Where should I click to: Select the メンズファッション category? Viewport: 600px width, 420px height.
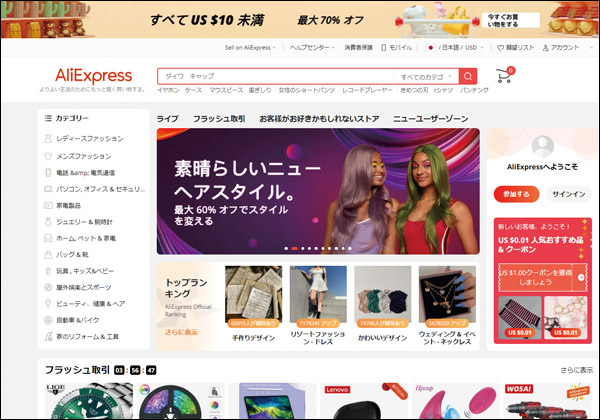click(83, 156)
